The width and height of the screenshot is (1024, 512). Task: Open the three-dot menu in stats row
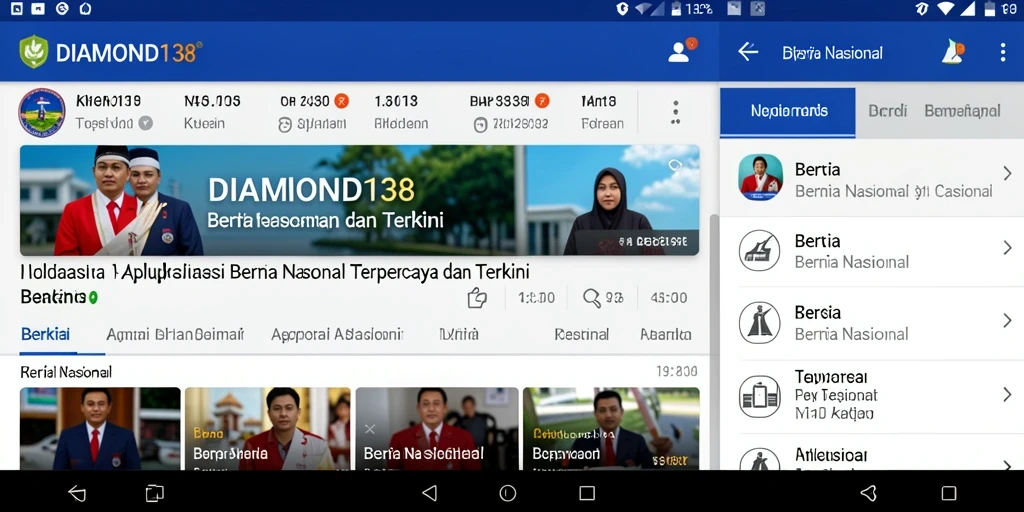(x=676, y=112)
